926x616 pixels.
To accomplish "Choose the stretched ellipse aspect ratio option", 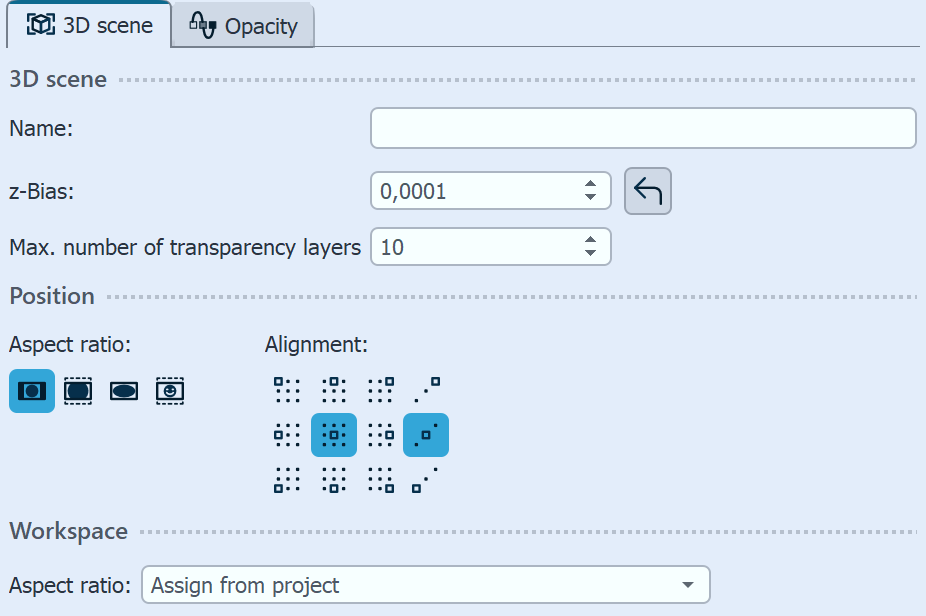I will click(x=124, y=391).
